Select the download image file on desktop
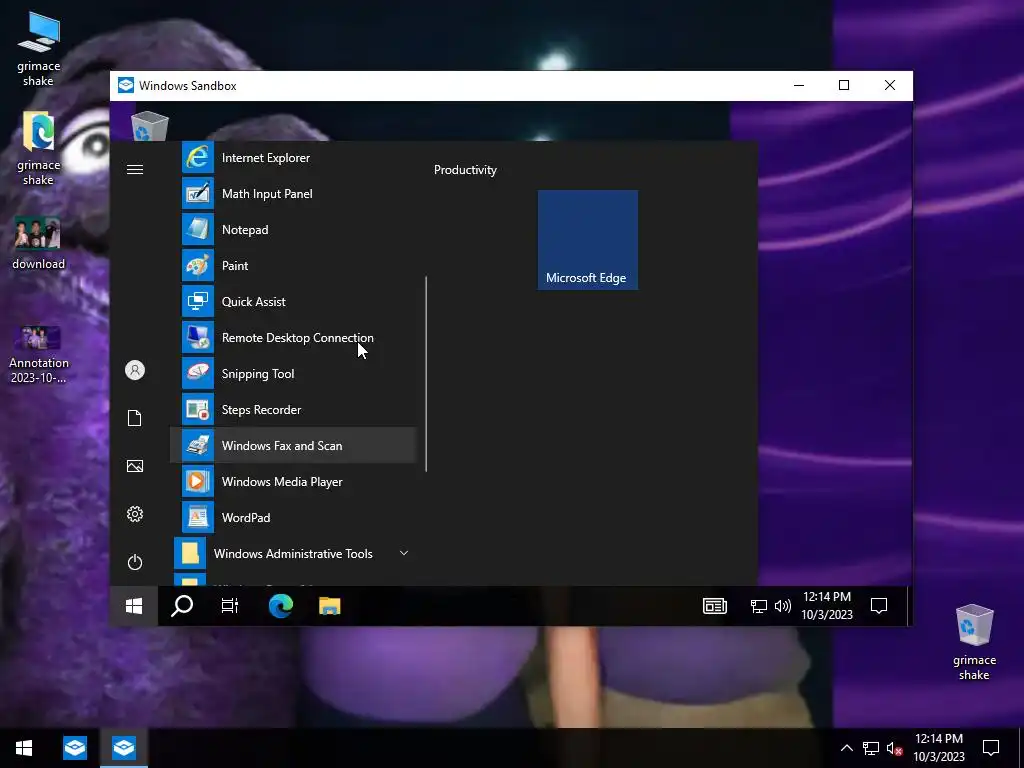The width and height of the screenshot is (1024, 768). [39, 243]
